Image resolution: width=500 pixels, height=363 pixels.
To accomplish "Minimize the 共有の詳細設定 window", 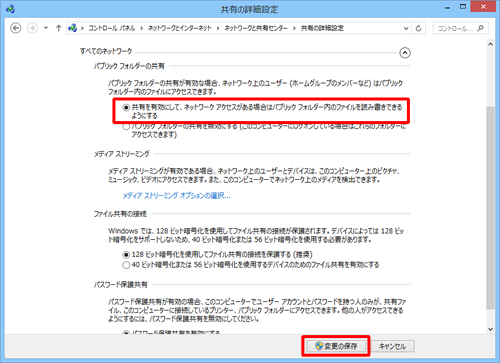I will click(448, 7).
